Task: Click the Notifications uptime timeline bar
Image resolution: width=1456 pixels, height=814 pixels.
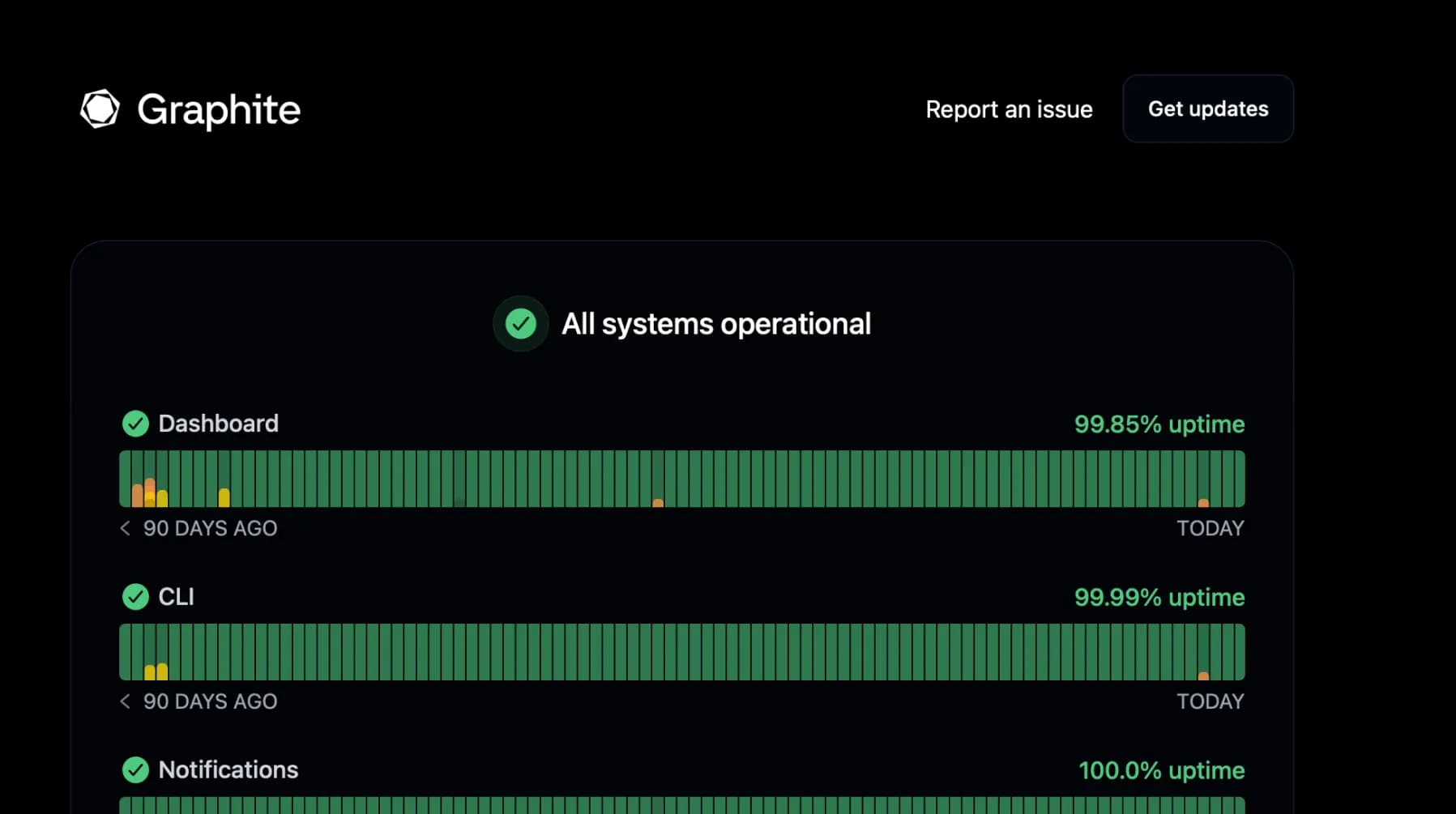Action: (x=681, y=805)
